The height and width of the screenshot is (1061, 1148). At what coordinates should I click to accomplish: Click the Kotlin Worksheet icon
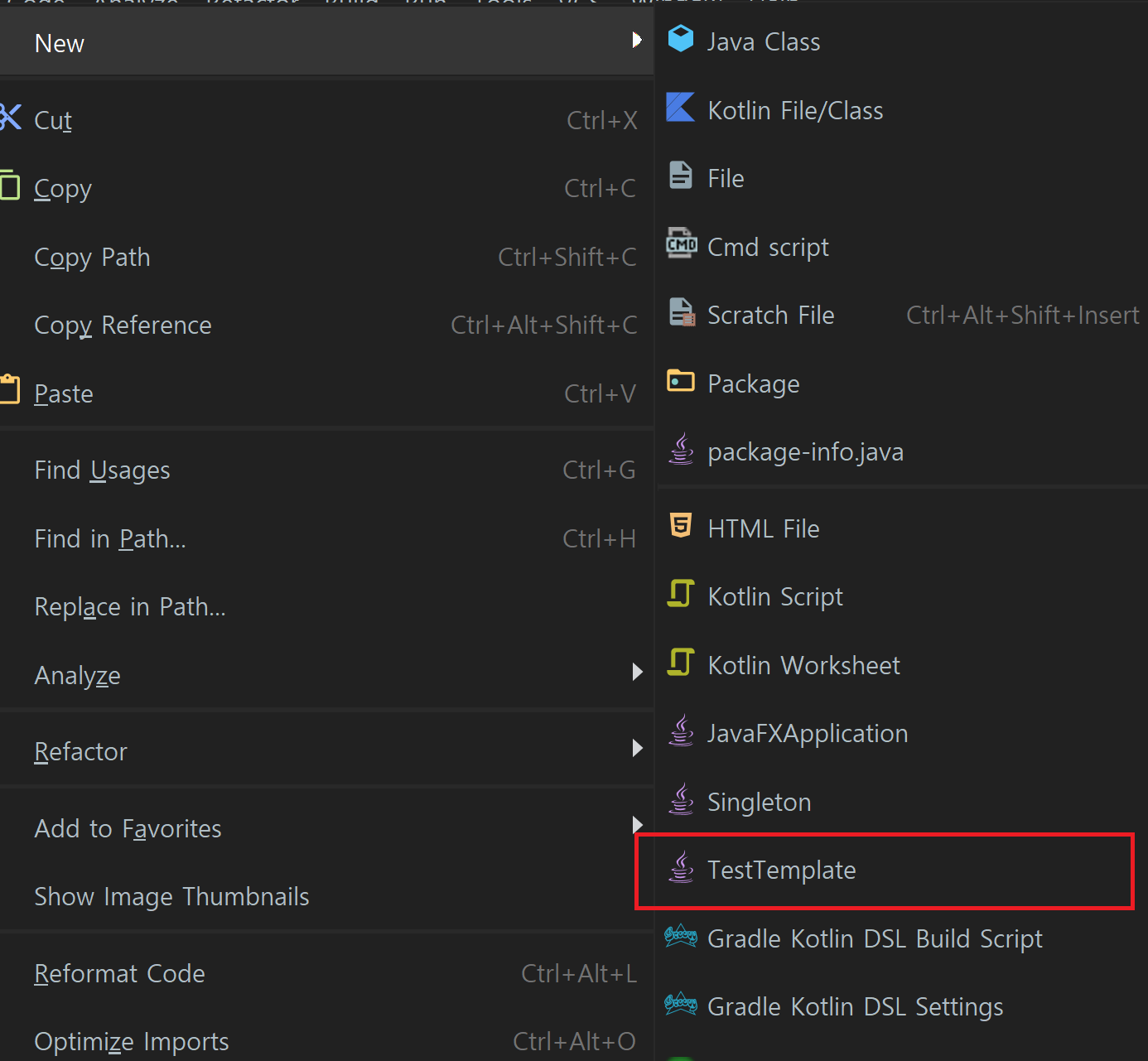pos(681,662)
